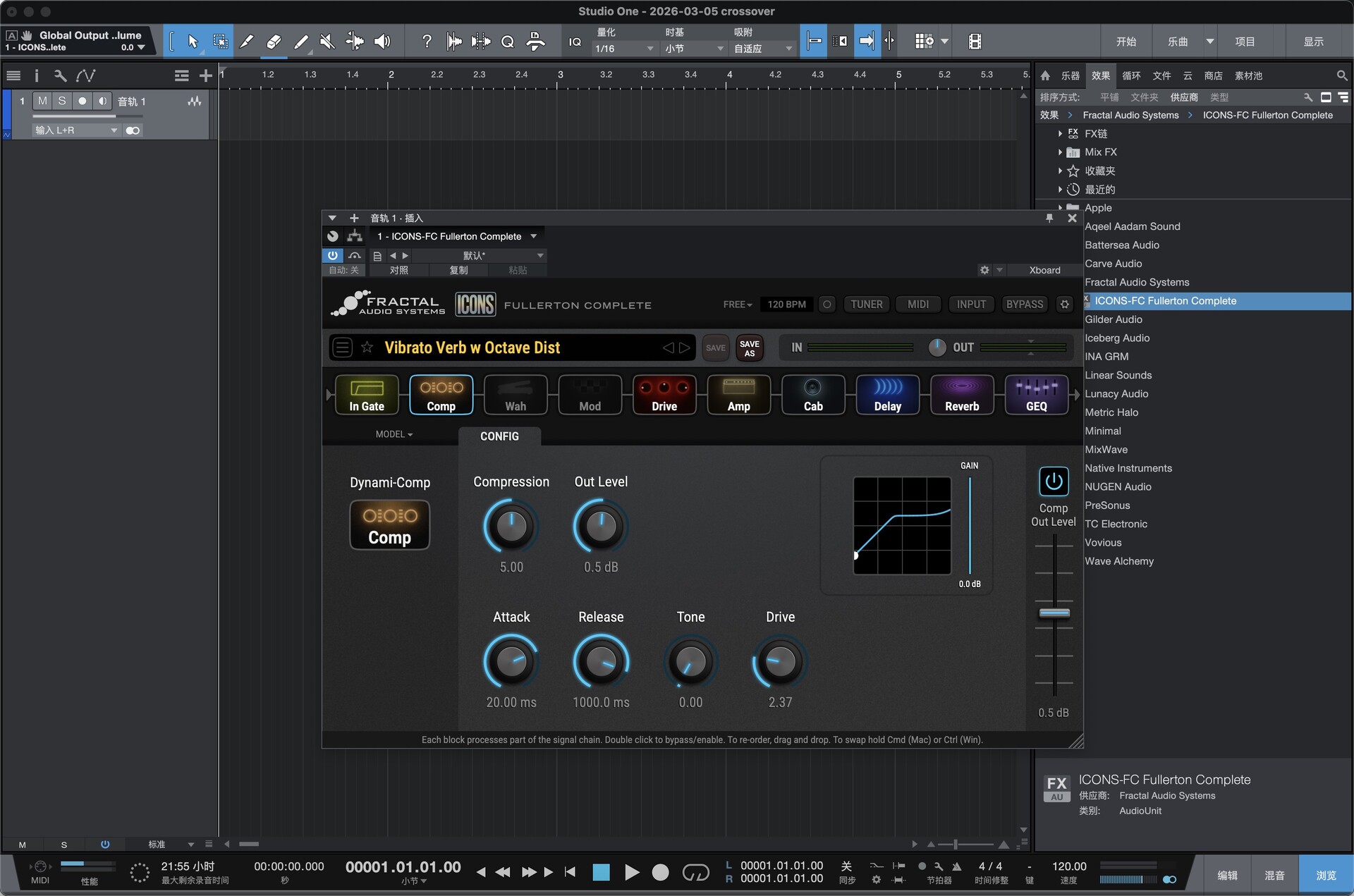Viewport: 1354px width, 896px height.
Task: Click the SAVE AS preset button
Action: pyautogui.click(x=749, y=348)
